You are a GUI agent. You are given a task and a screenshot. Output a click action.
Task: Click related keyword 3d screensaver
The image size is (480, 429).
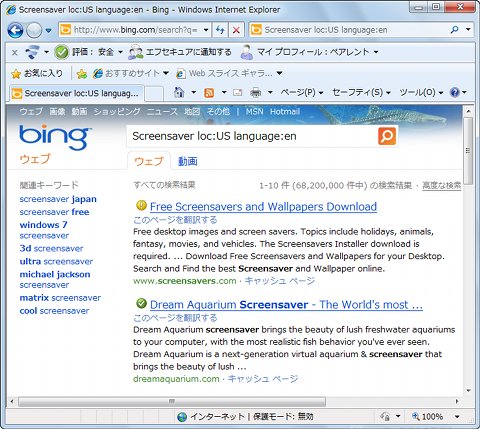coord(51,249)
